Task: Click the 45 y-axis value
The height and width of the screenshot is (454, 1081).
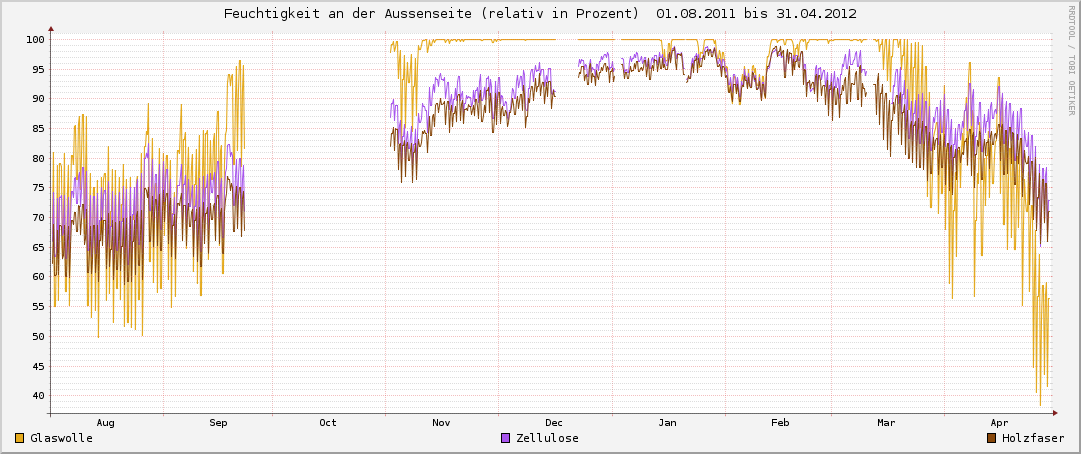Action: [x=38, y=366]
